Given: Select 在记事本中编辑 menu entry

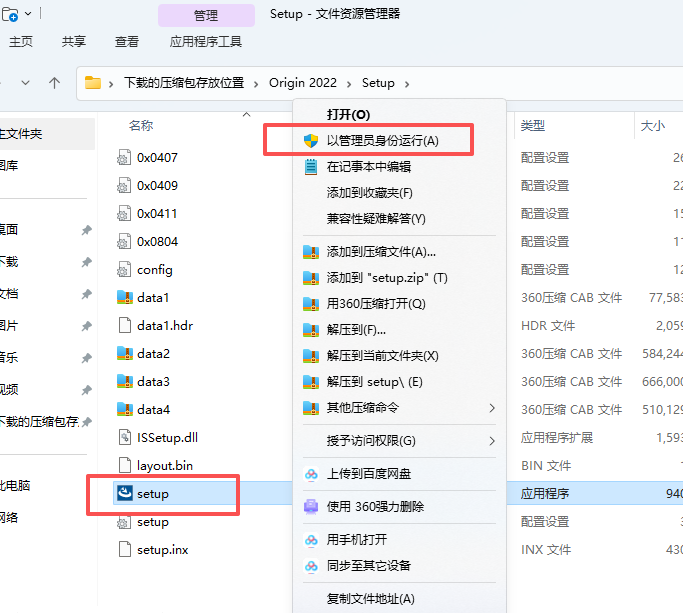Looking at the screenshot, I should click(x=399, y=167).
